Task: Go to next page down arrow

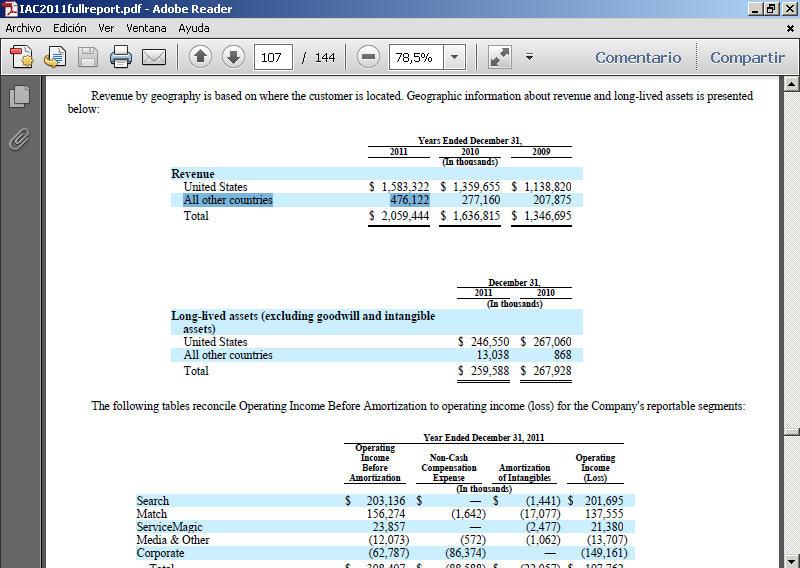Action: click(233, 57)
